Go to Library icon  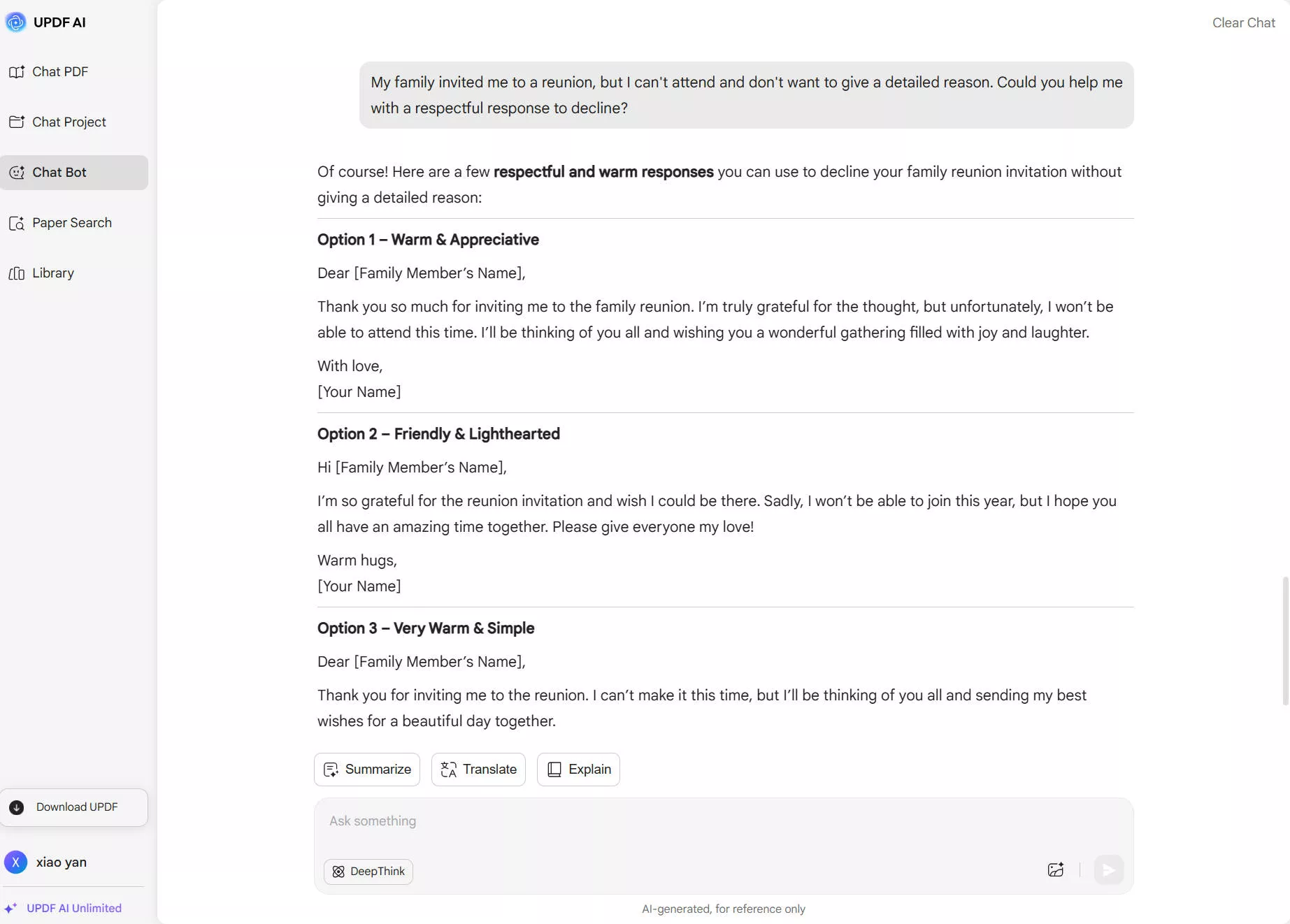[17, 273]
